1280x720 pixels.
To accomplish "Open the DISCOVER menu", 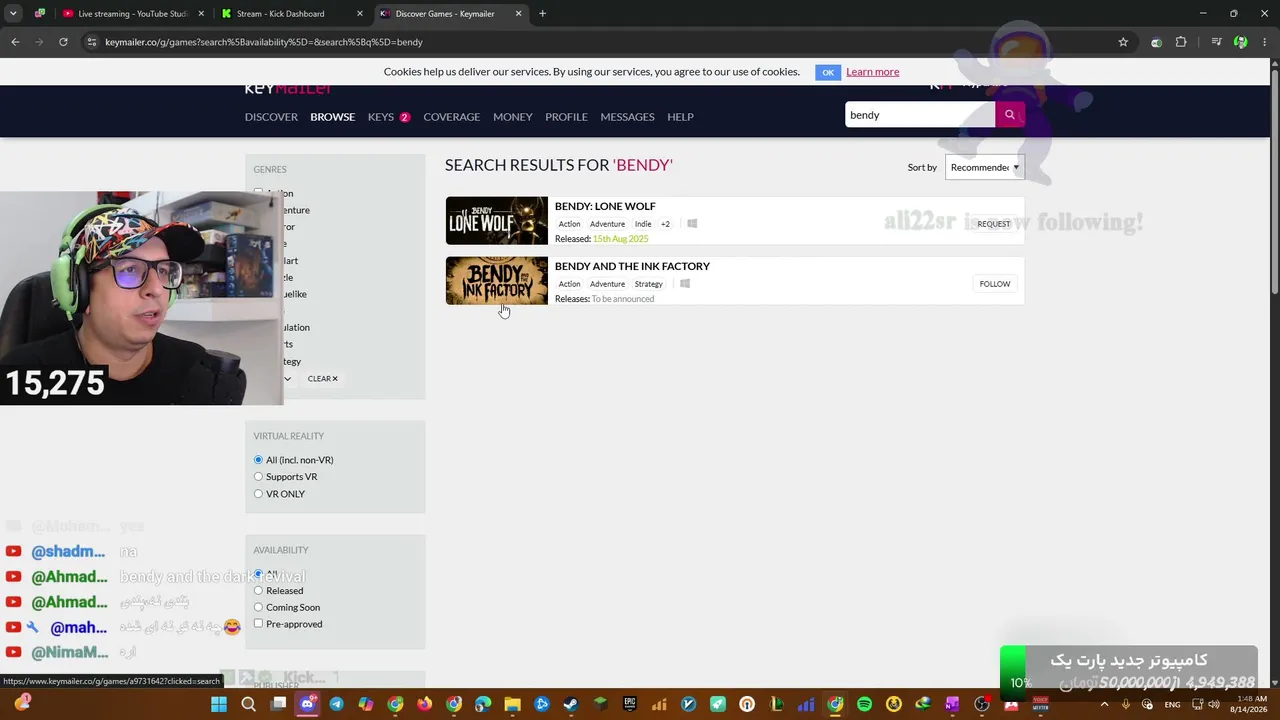I will point(271,117).
